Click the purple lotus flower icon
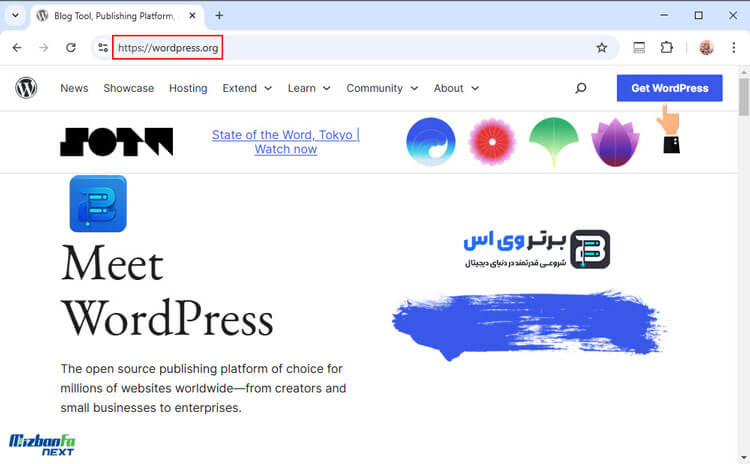 click(615, 142)
